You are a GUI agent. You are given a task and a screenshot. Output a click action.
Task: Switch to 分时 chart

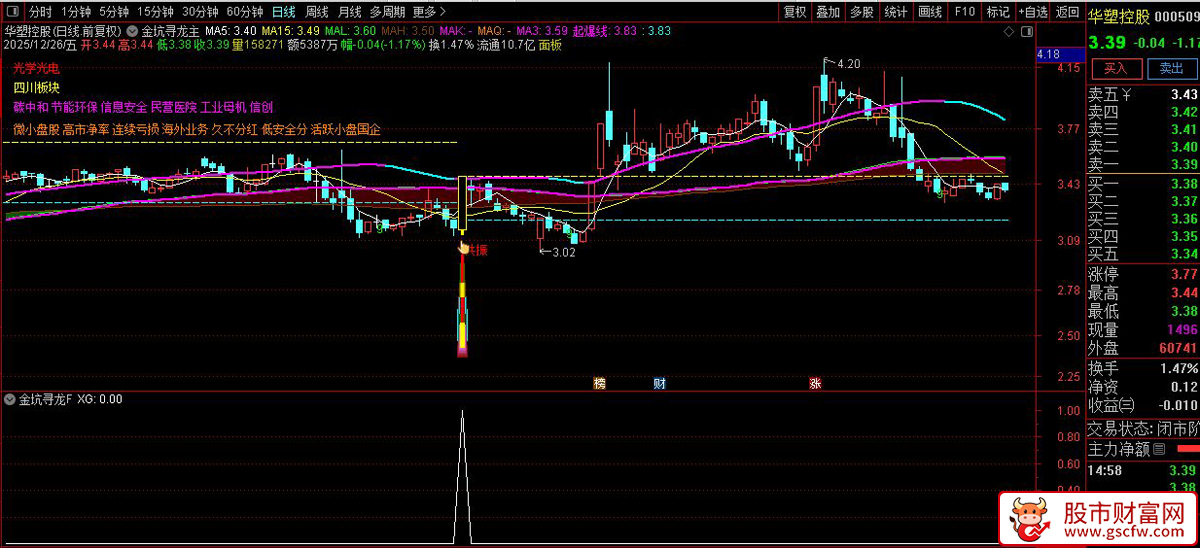39,12
